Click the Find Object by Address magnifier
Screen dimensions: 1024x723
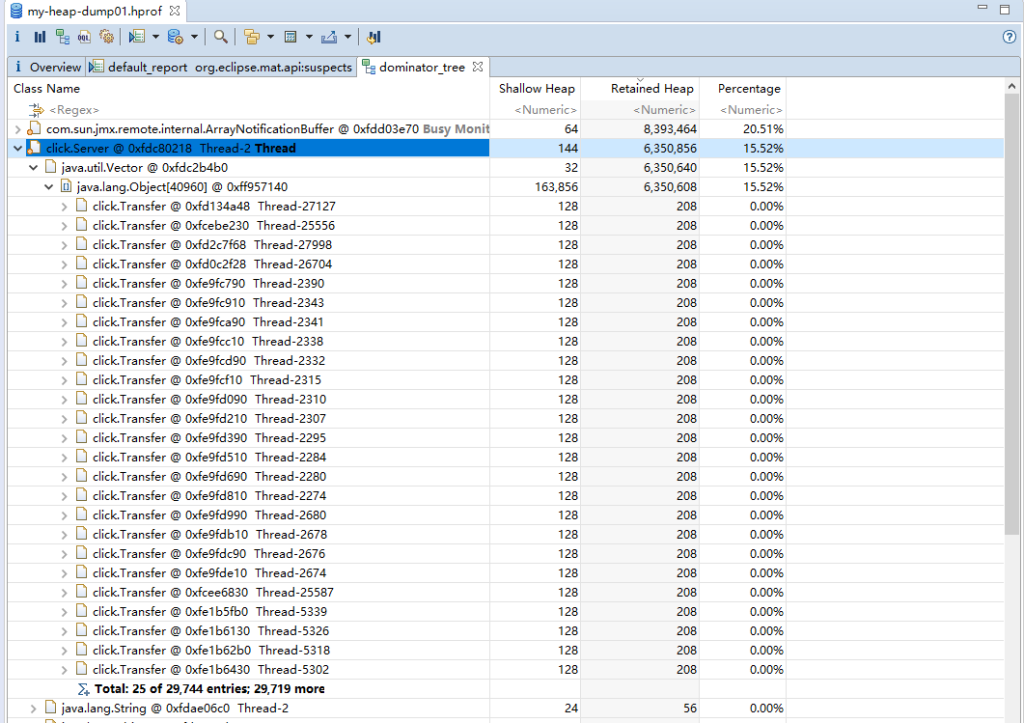[220, 37]
